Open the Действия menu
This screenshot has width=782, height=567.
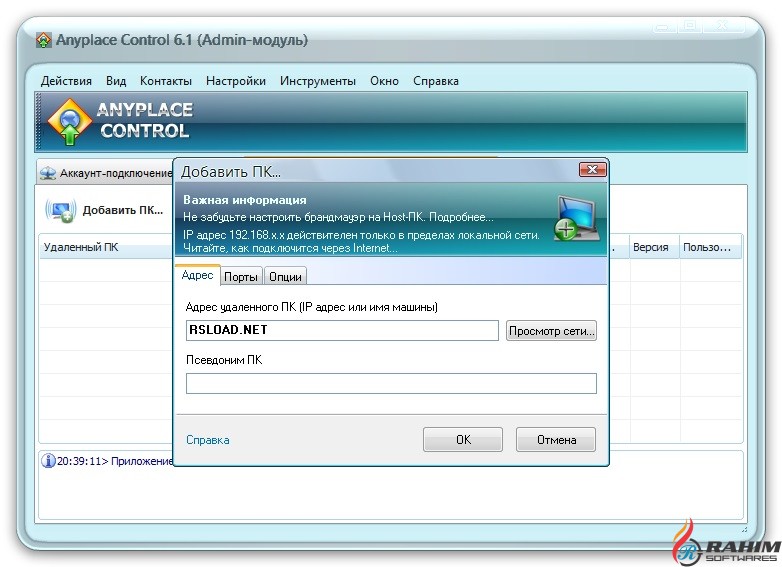[x=66, y=81]
